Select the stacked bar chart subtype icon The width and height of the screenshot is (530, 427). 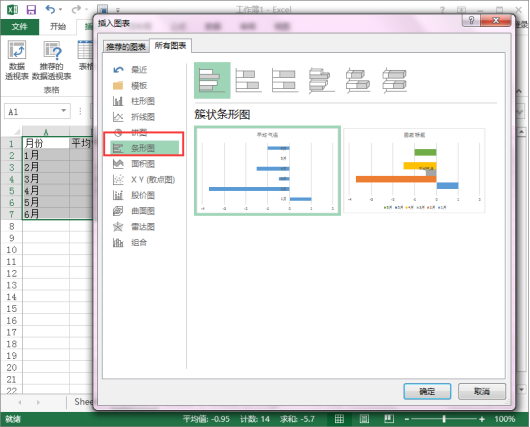coord(249,80)
